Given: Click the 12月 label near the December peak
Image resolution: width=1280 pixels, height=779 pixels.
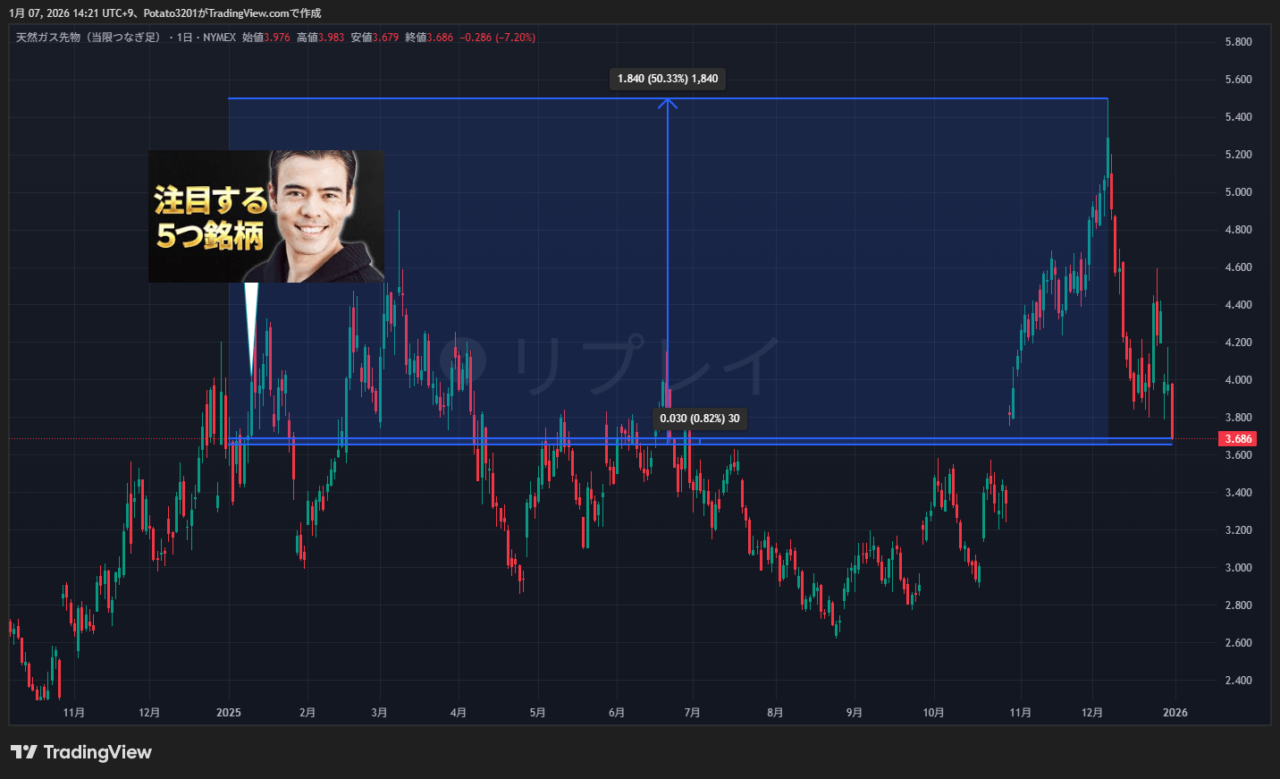Looking at the screenshot, I should (x=1092, y=713).
